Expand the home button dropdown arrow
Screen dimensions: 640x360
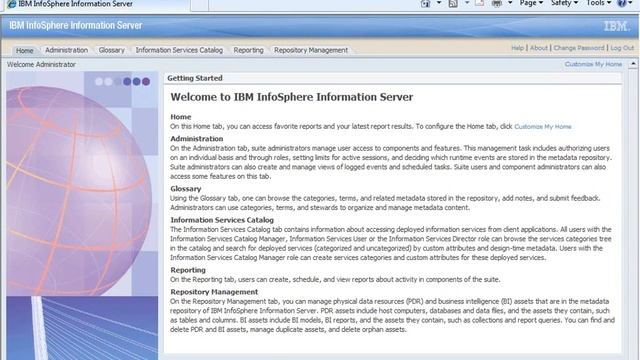pyautogui.click(x=439, y=3)
